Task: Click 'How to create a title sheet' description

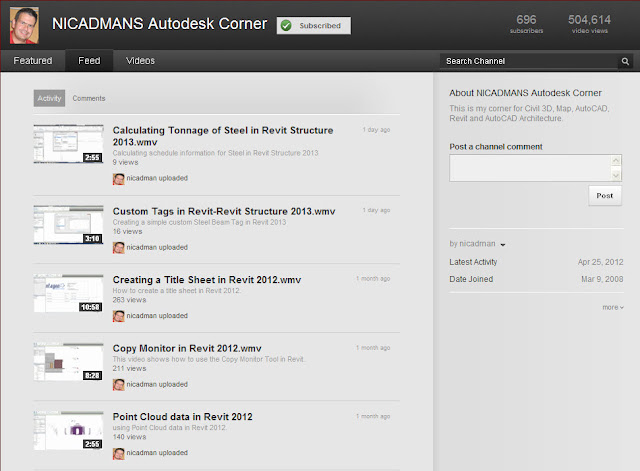Action: 177,291
